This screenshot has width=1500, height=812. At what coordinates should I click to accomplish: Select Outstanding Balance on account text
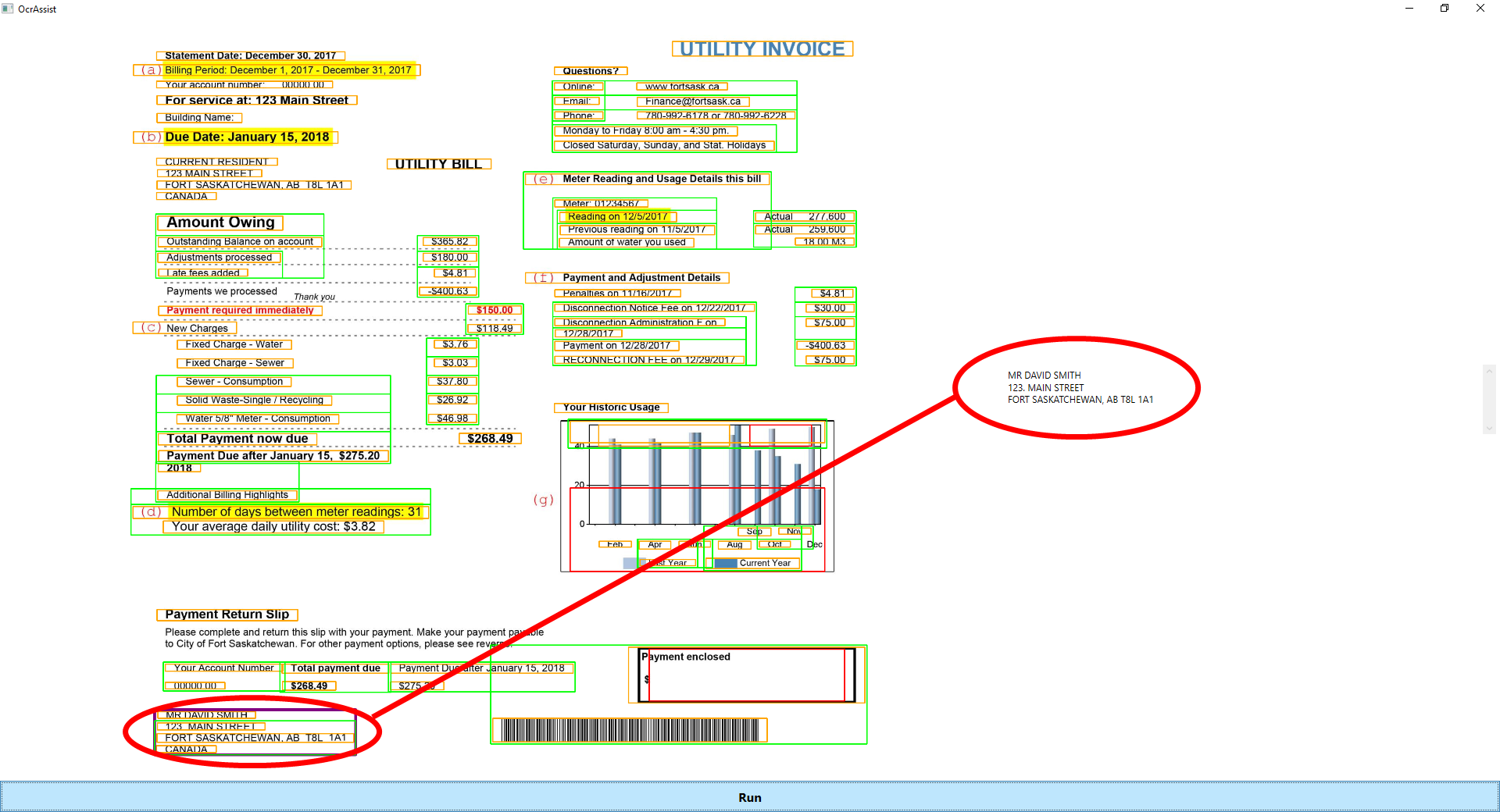tap(240, 242)
